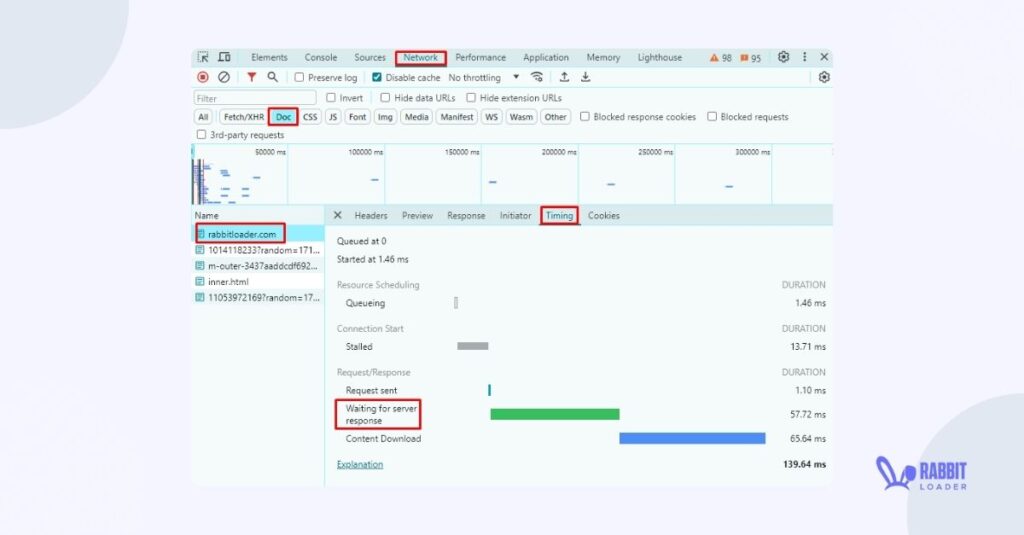This screenshot has width=1024, height=535.
Task: Filter requests by CSS
Action: (x=310, y=117)
